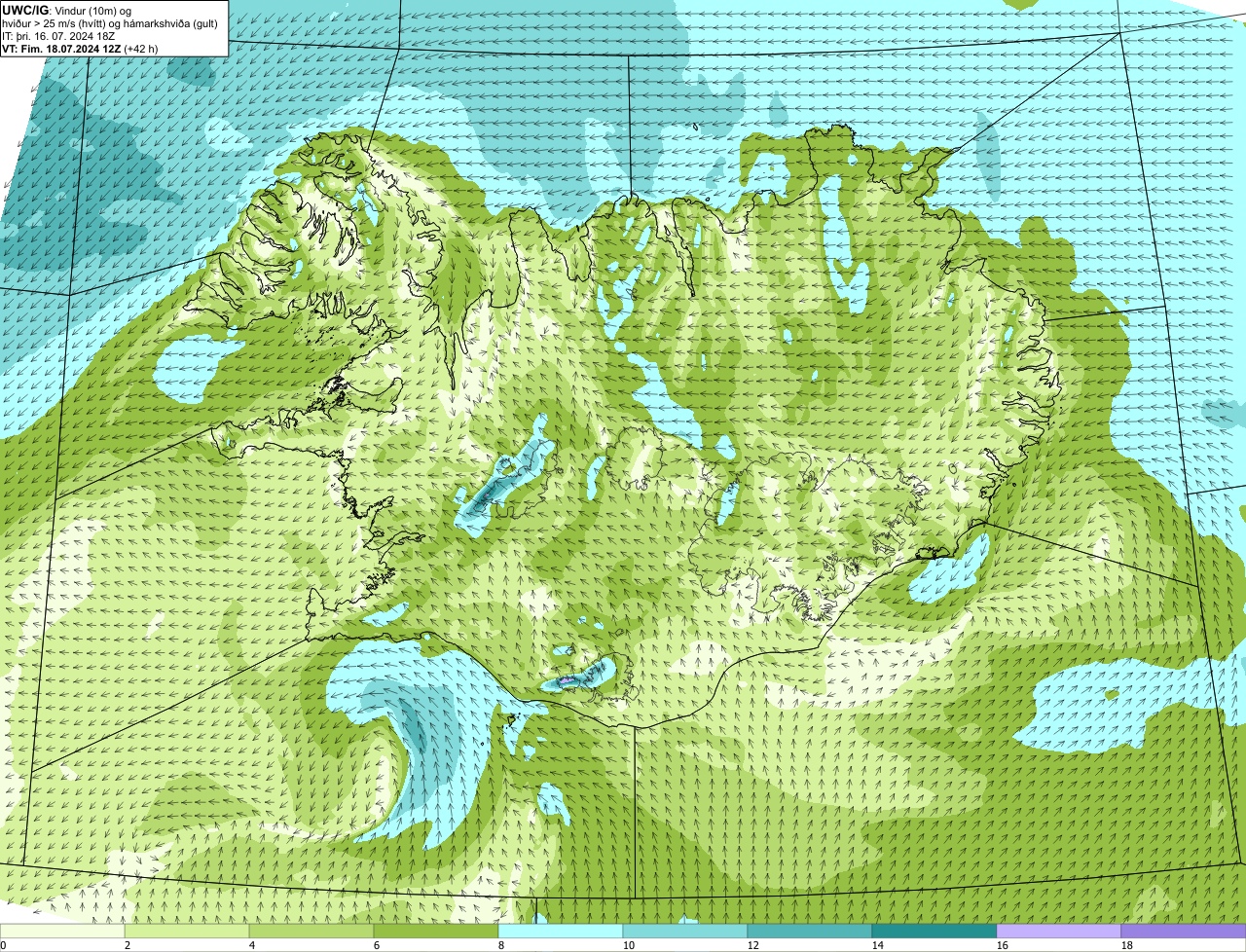Click the lavender 16–18 m/s legend swatch
This screenshot has height=952, width=1246.
pos(1059,931)
